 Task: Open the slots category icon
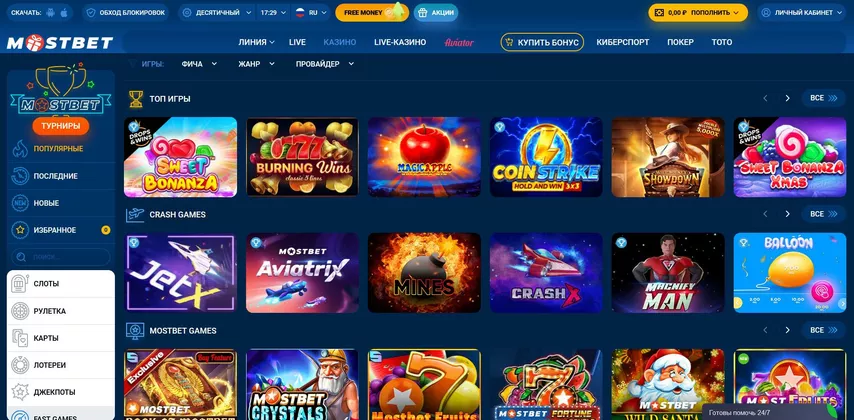point(20,284)
